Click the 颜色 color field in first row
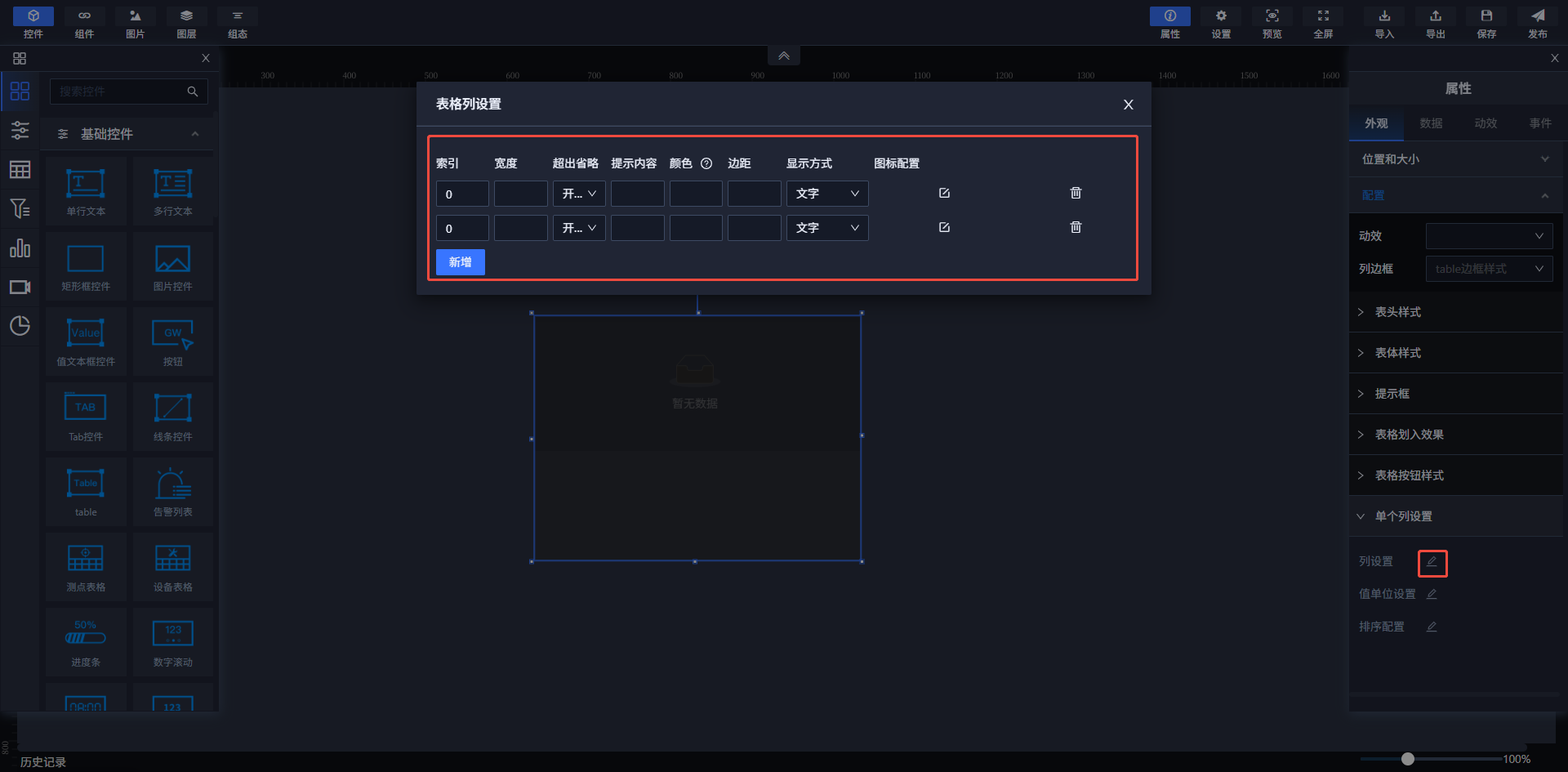1568x772 pixels. coord(696,194)
